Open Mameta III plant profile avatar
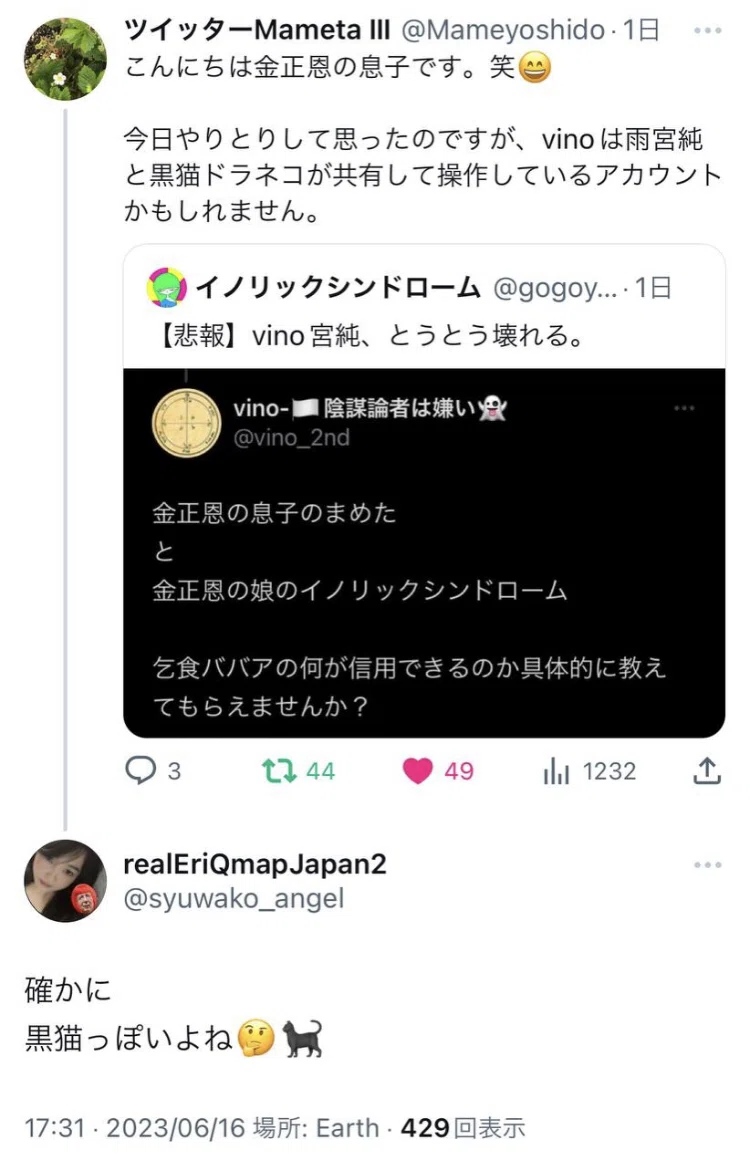 pyautogui.click(x=65, y=58)
